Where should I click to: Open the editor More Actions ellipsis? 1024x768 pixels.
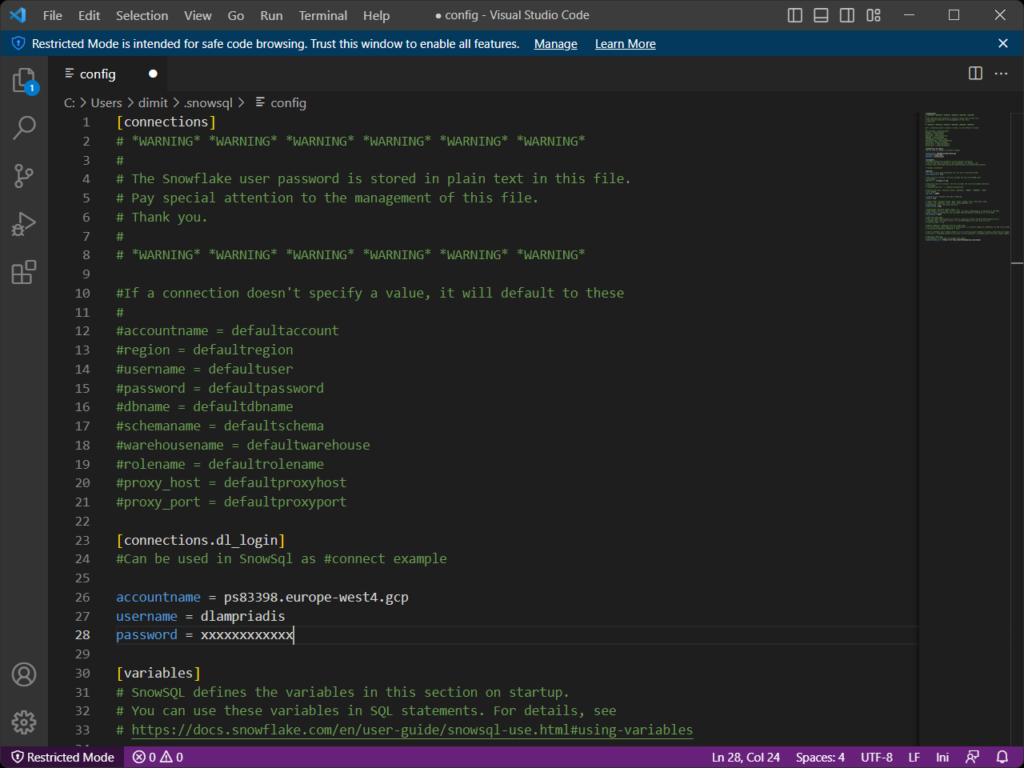pos(1001,73)
